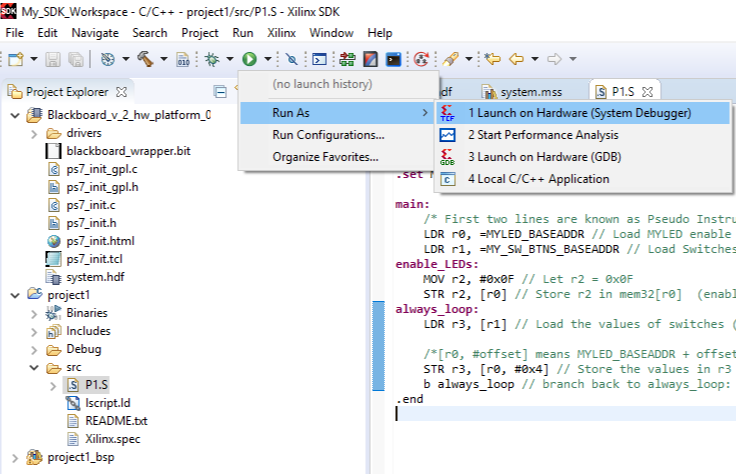Choose Run Configurations... from menu
Image resolution: width=737 pixels, height=474 pixels.
pos(337,135)
